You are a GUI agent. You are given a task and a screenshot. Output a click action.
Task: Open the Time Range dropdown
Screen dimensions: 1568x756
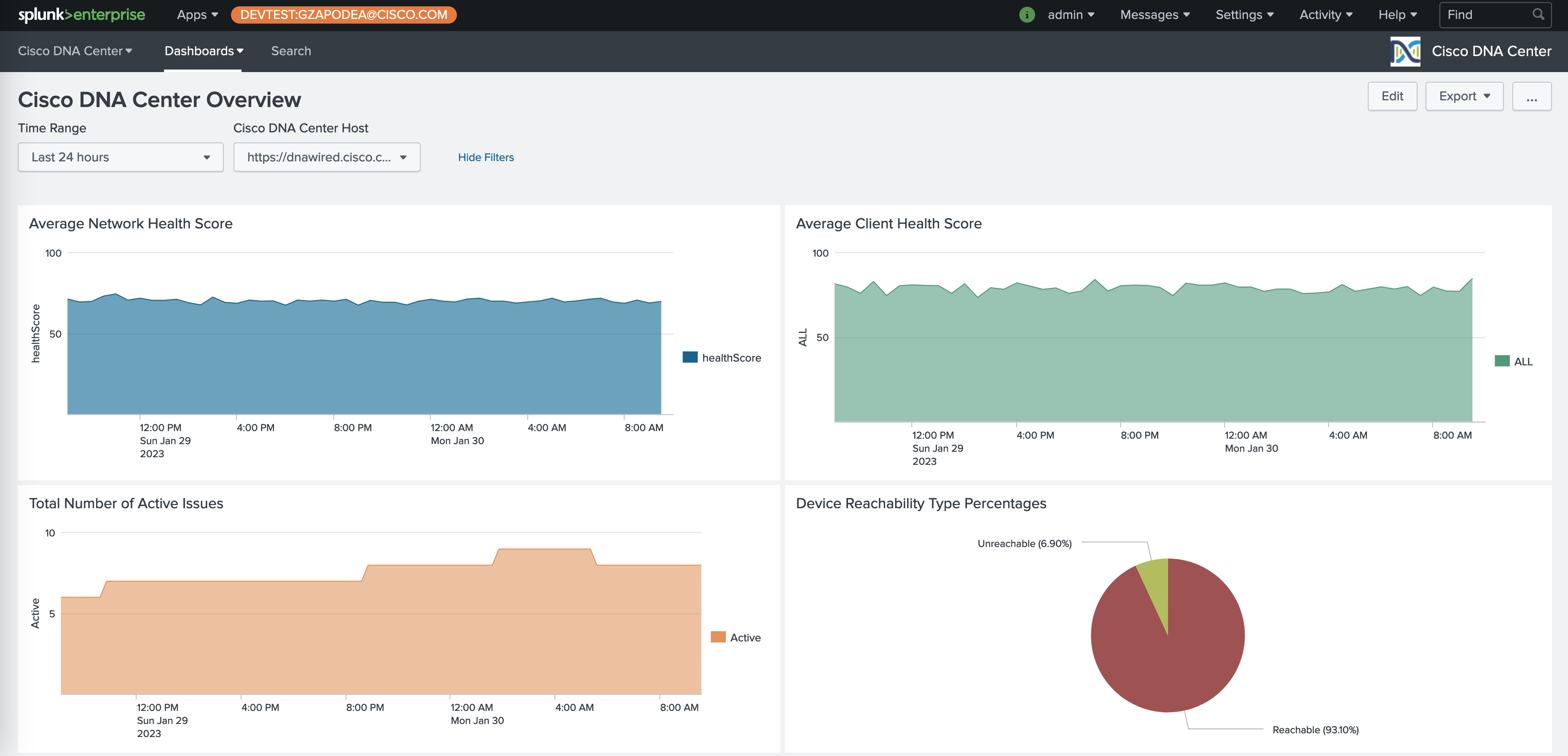pyautogui.click(x=120, y=157)
